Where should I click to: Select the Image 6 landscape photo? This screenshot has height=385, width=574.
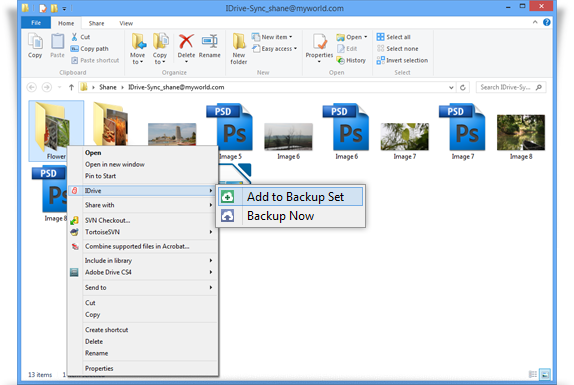[288, 141]
